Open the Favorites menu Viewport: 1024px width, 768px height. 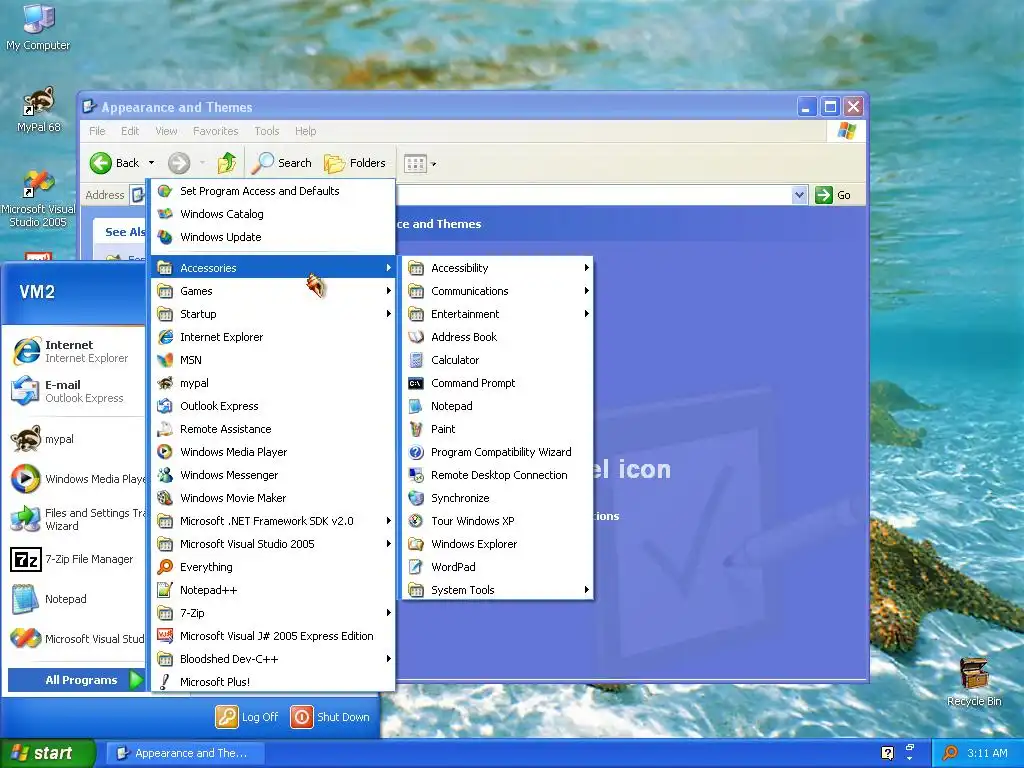click(216, 131)
